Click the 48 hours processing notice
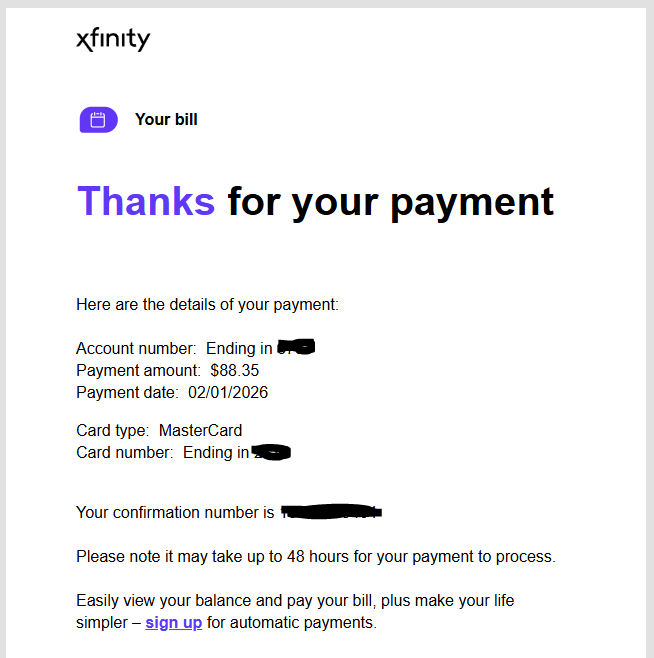The width and height of the screenshot is (654, 658). tap(315, 556)
